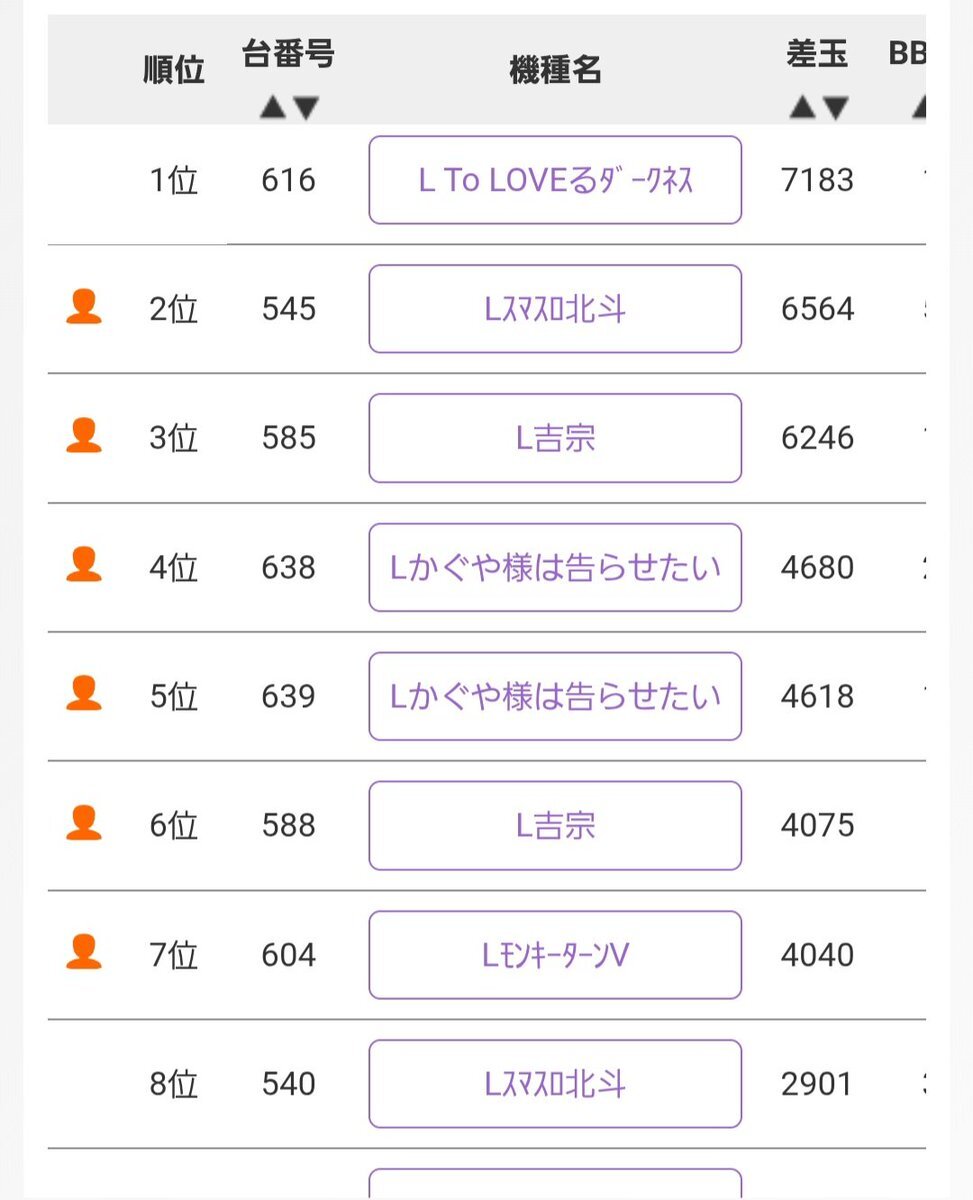This screenshot has height=1200, width=973.
Task: Open Lスマスロ北斗 for machine 545
Action: 555,309
